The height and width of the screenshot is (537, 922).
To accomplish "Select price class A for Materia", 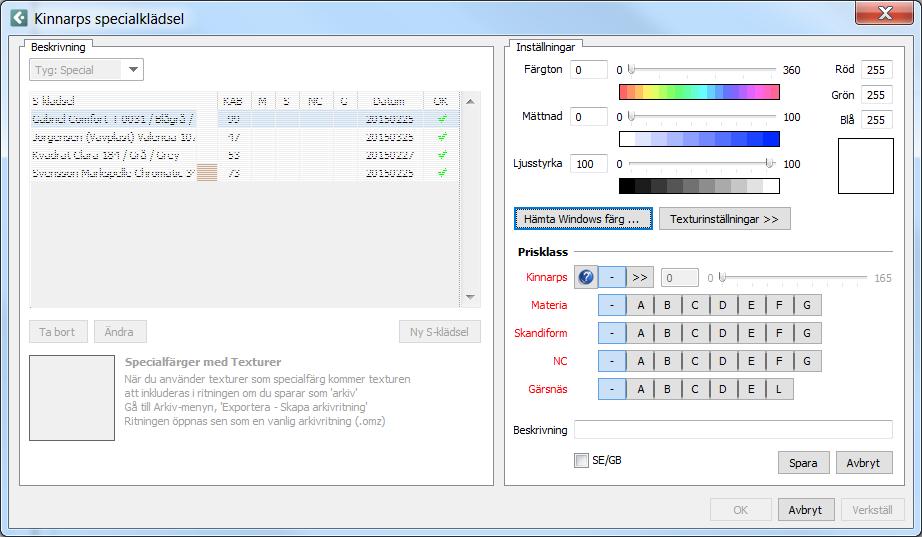I will [640, 305].
